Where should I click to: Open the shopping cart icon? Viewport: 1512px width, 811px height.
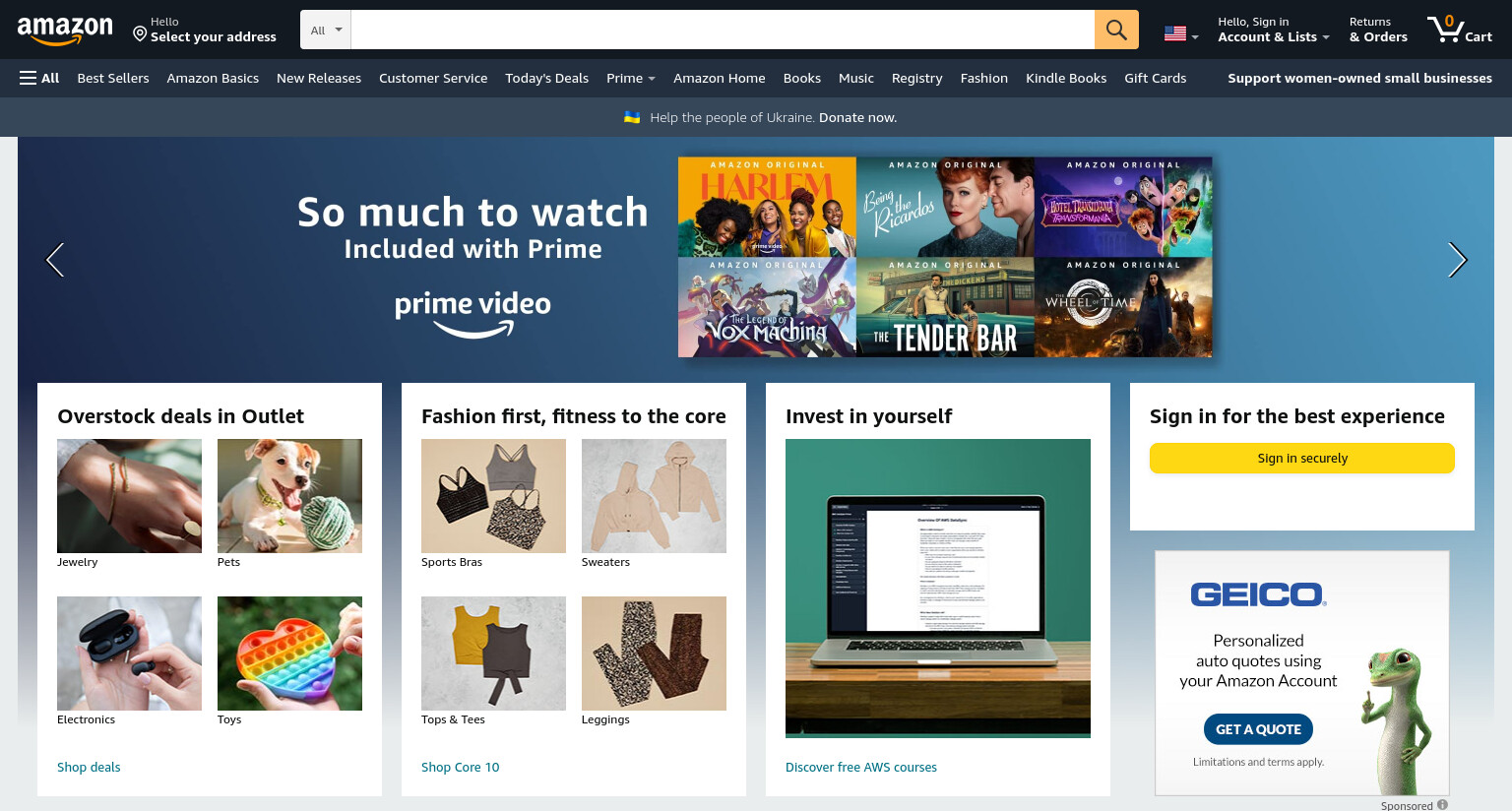1445,29
